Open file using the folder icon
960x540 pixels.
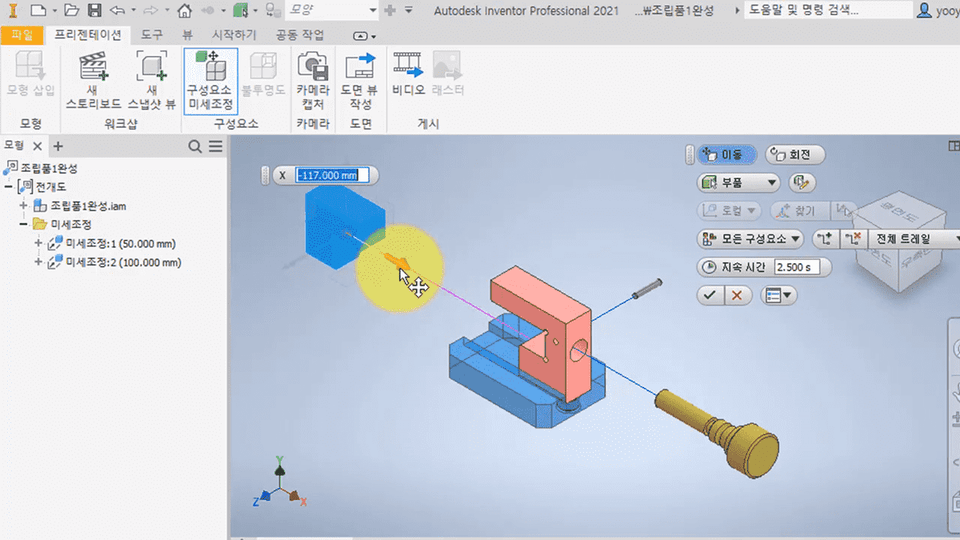(72, 10)
